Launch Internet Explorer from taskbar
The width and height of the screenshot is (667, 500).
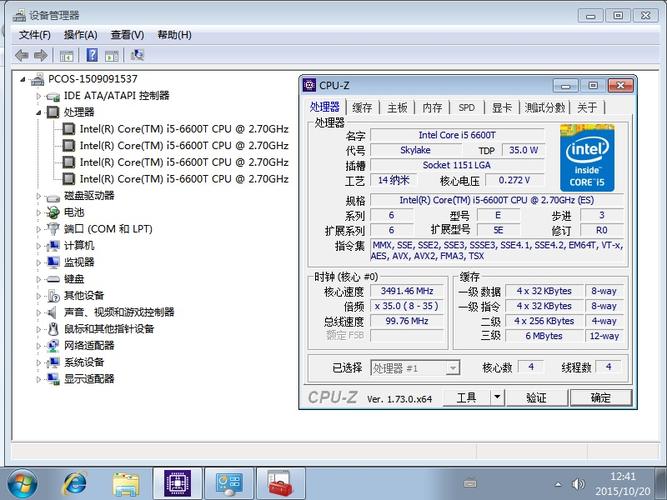74,484
